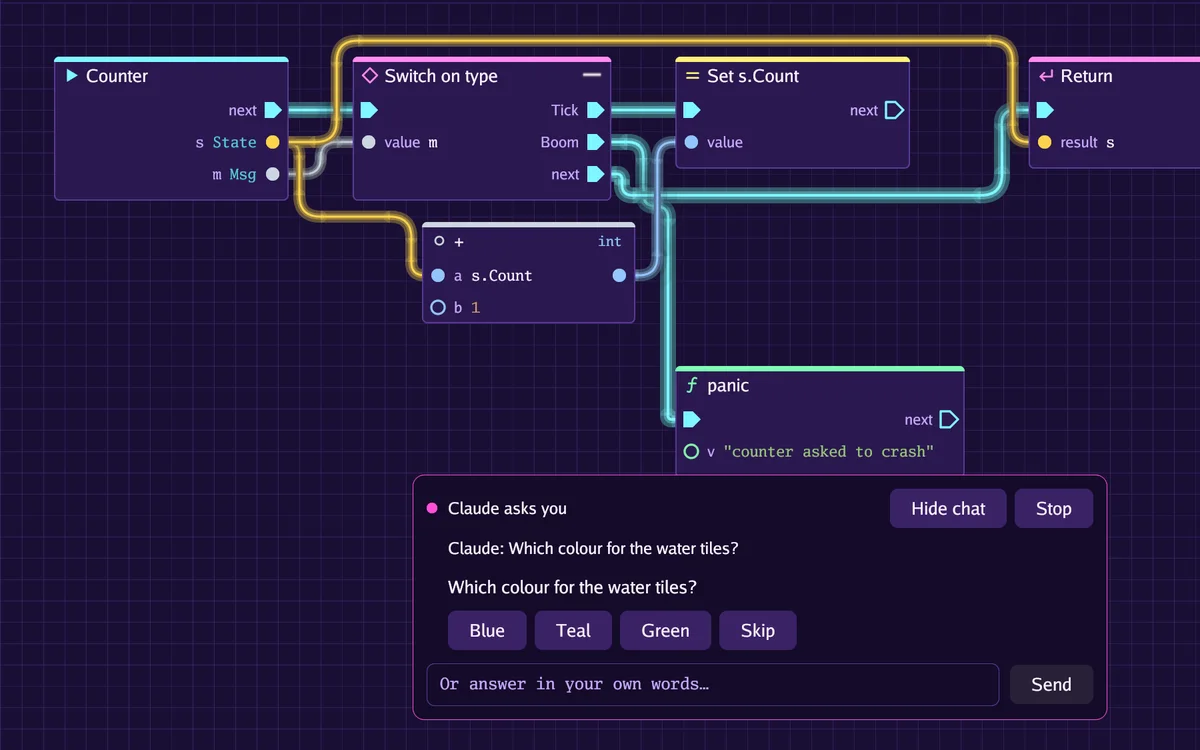This screenshot has width=1200, height=750.
Task: Click the yellow State output port
Action: (x=272, y=142)
